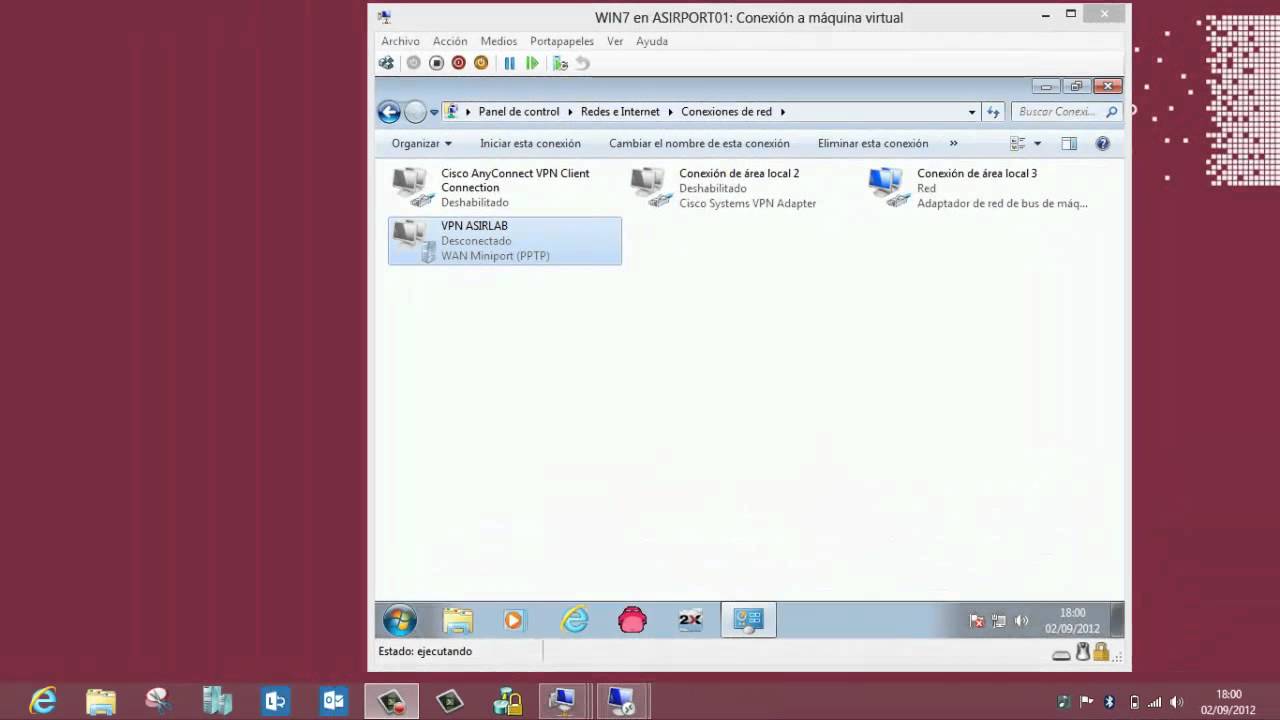Click the yellow padlock status icon
This screenshot has width=1280, height=720.
(x=1101, y=652)
